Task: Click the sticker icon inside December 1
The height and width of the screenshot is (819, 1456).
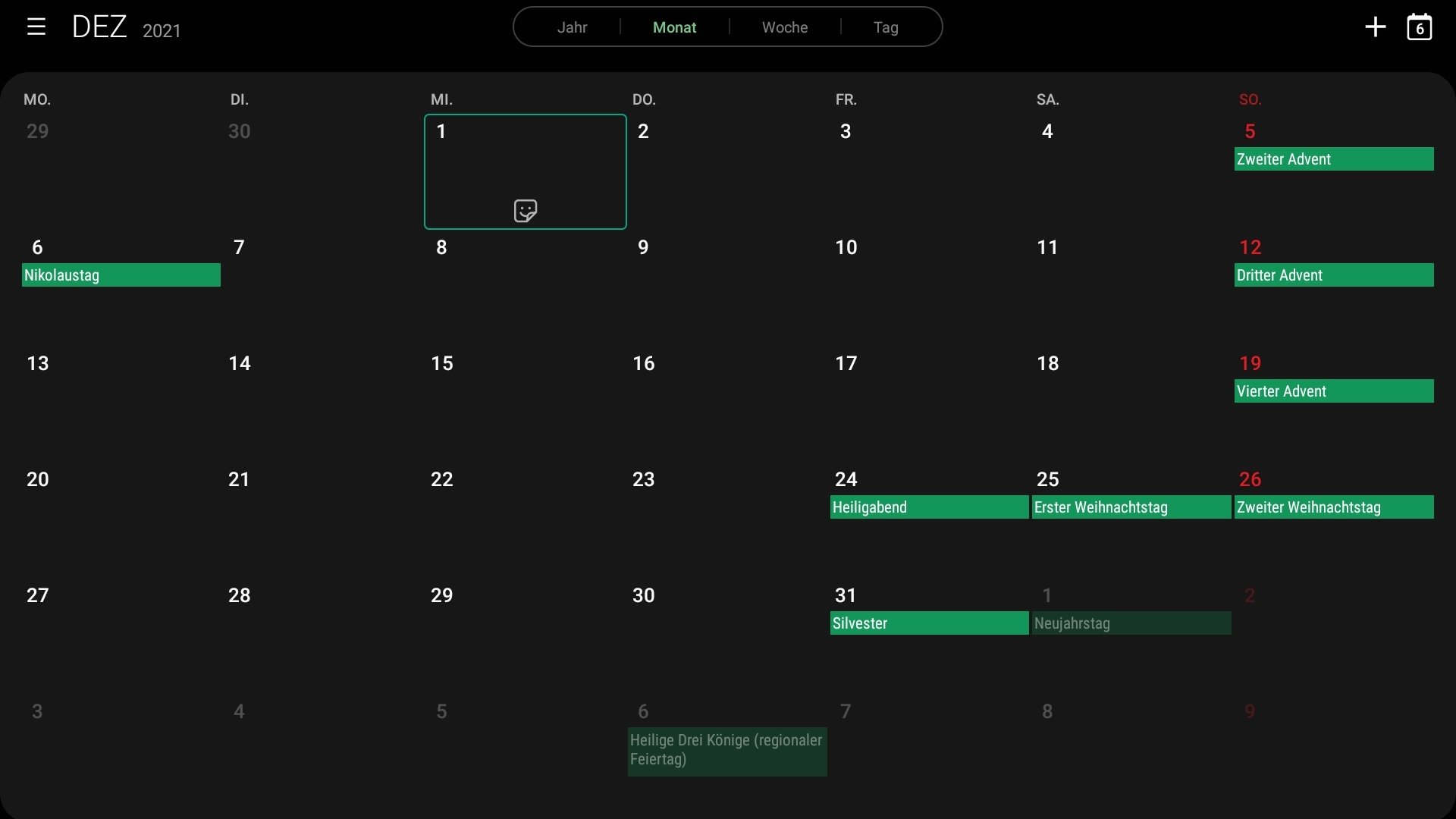Action: (525, 210)
